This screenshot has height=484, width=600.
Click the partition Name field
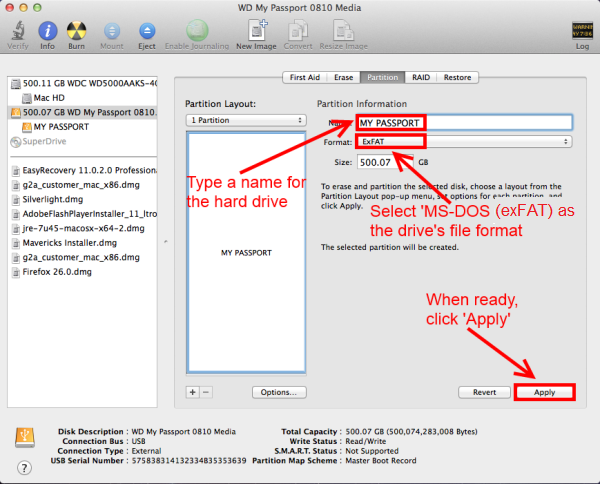click(x=464, y=123)
